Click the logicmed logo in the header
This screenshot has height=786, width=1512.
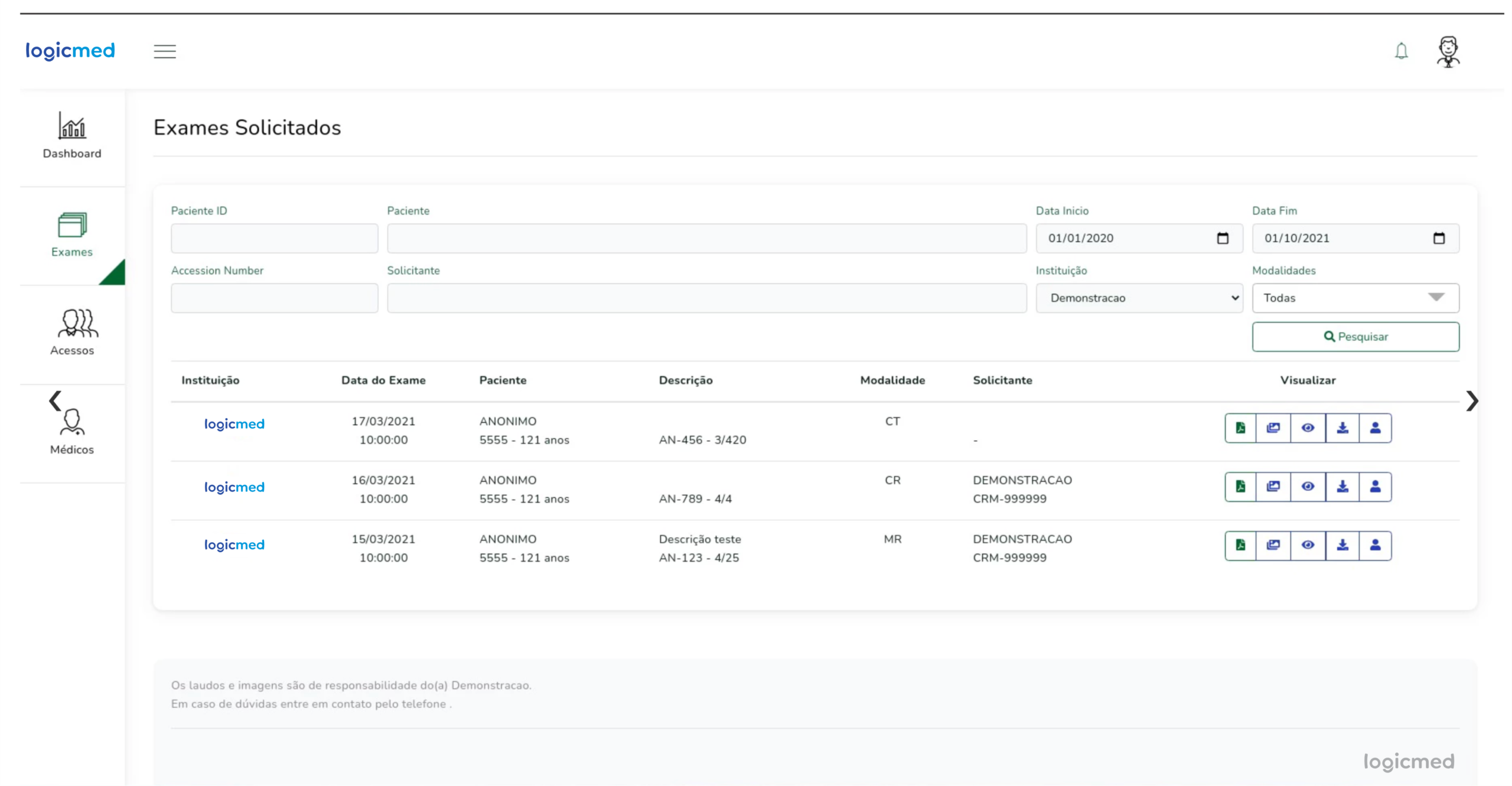pos(70,51)
